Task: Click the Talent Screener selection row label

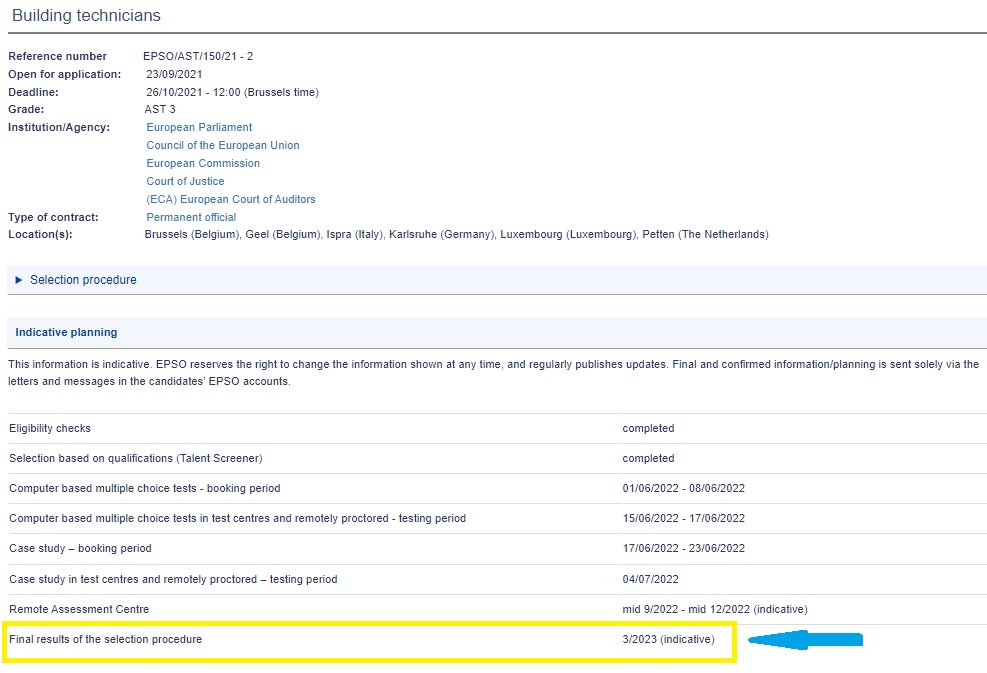Action: point(135,458)
